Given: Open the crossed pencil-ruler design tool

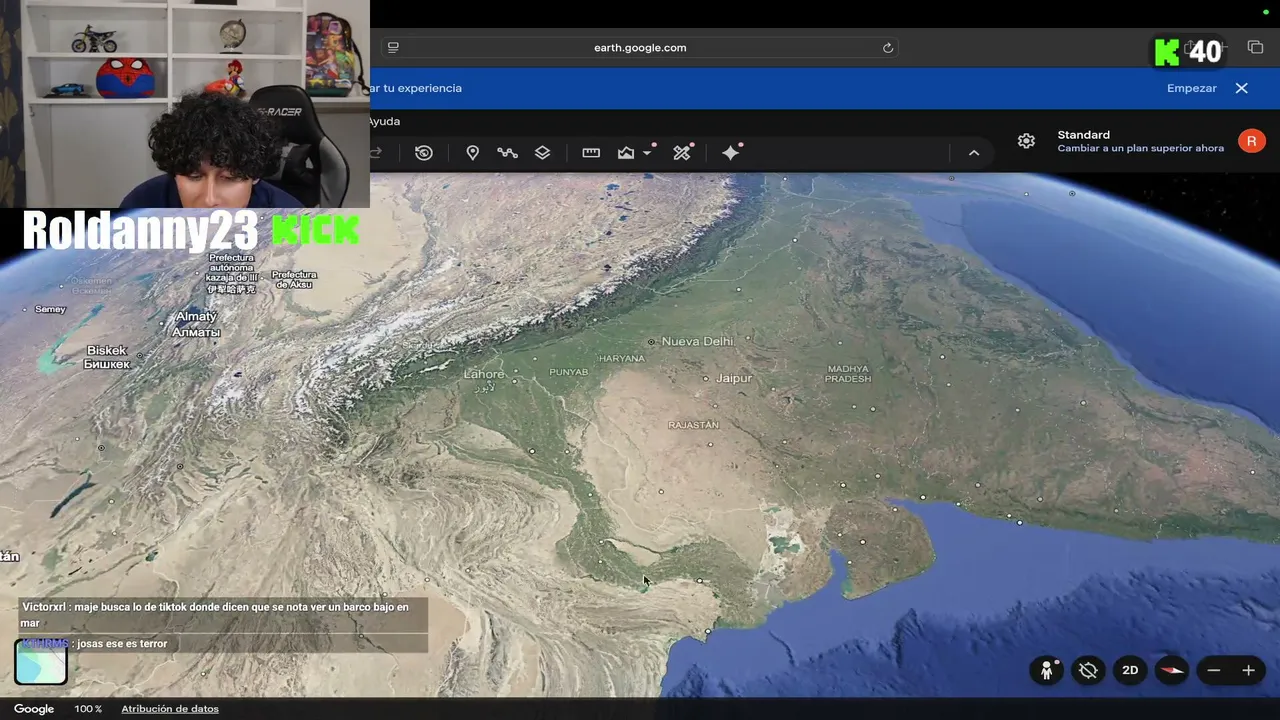Looking at the screenshot, I should [682, 153].
